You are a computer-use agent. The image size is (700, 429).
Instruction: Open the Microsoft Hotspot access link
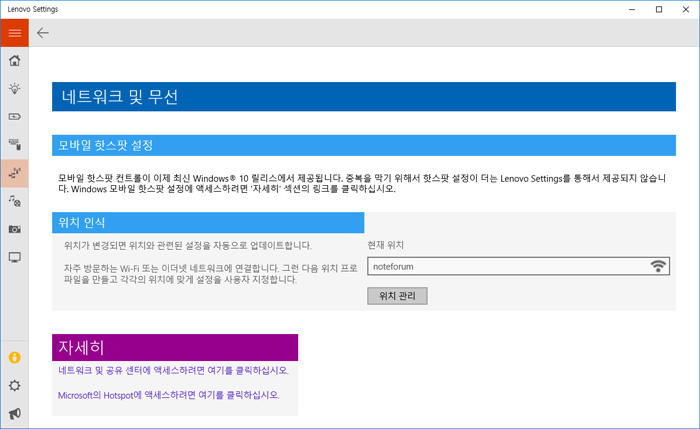(169, 395)
